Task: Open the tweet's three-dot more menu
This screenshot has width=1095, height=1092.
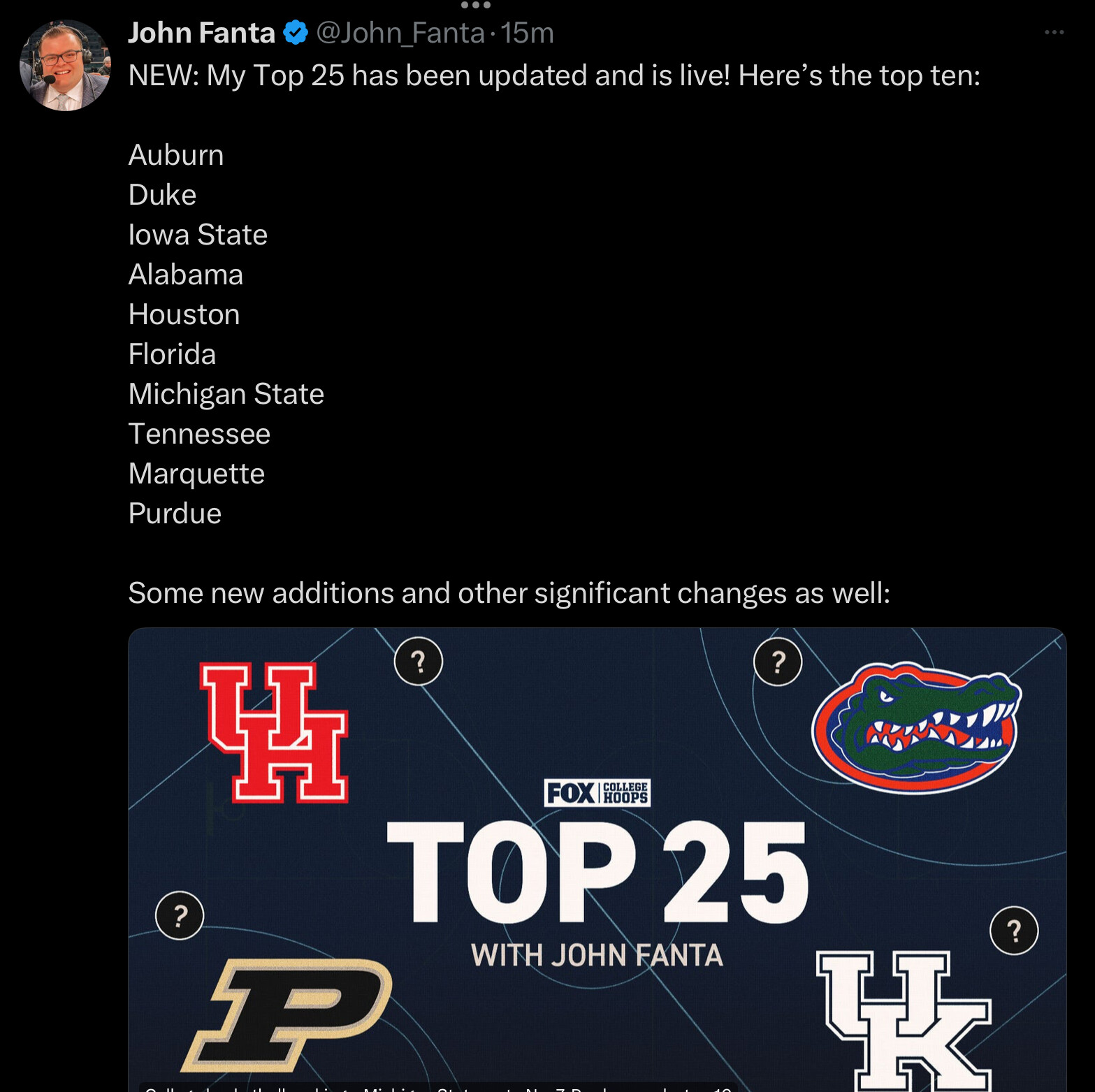Action: click(x=1054, y=32)
